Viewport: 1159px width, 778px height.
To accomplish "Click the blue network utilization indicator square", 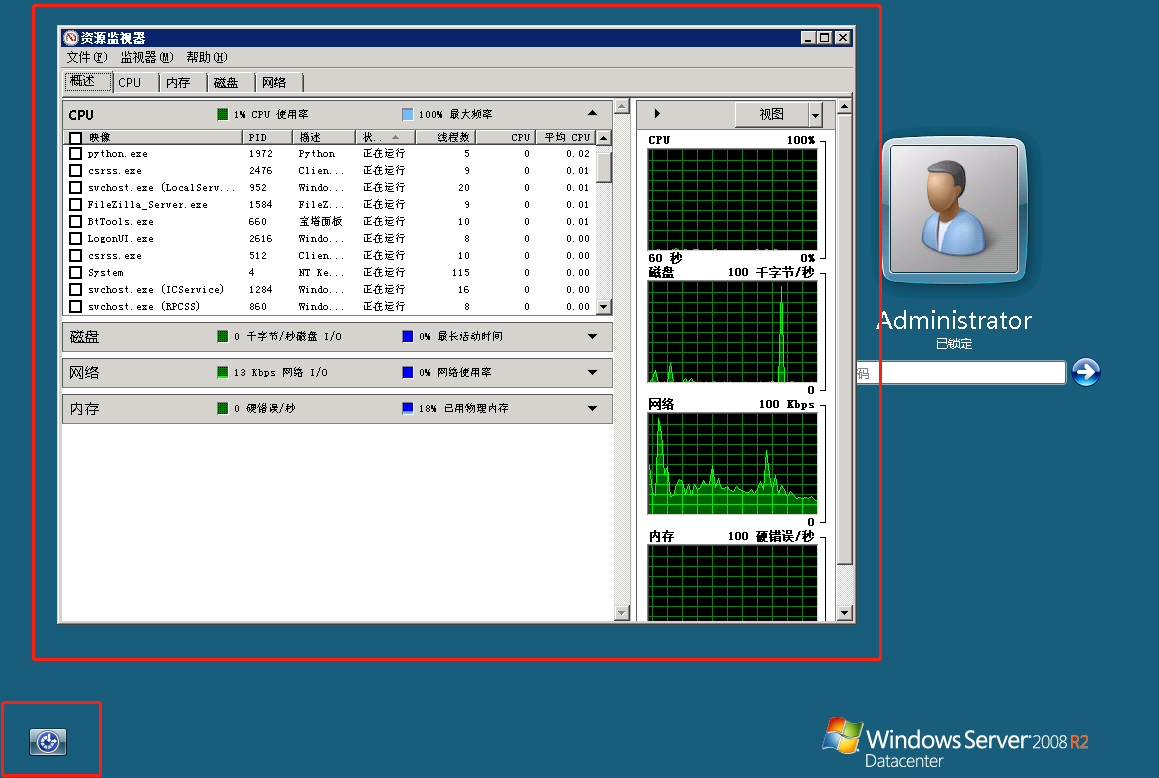I will tap(407, 373).
